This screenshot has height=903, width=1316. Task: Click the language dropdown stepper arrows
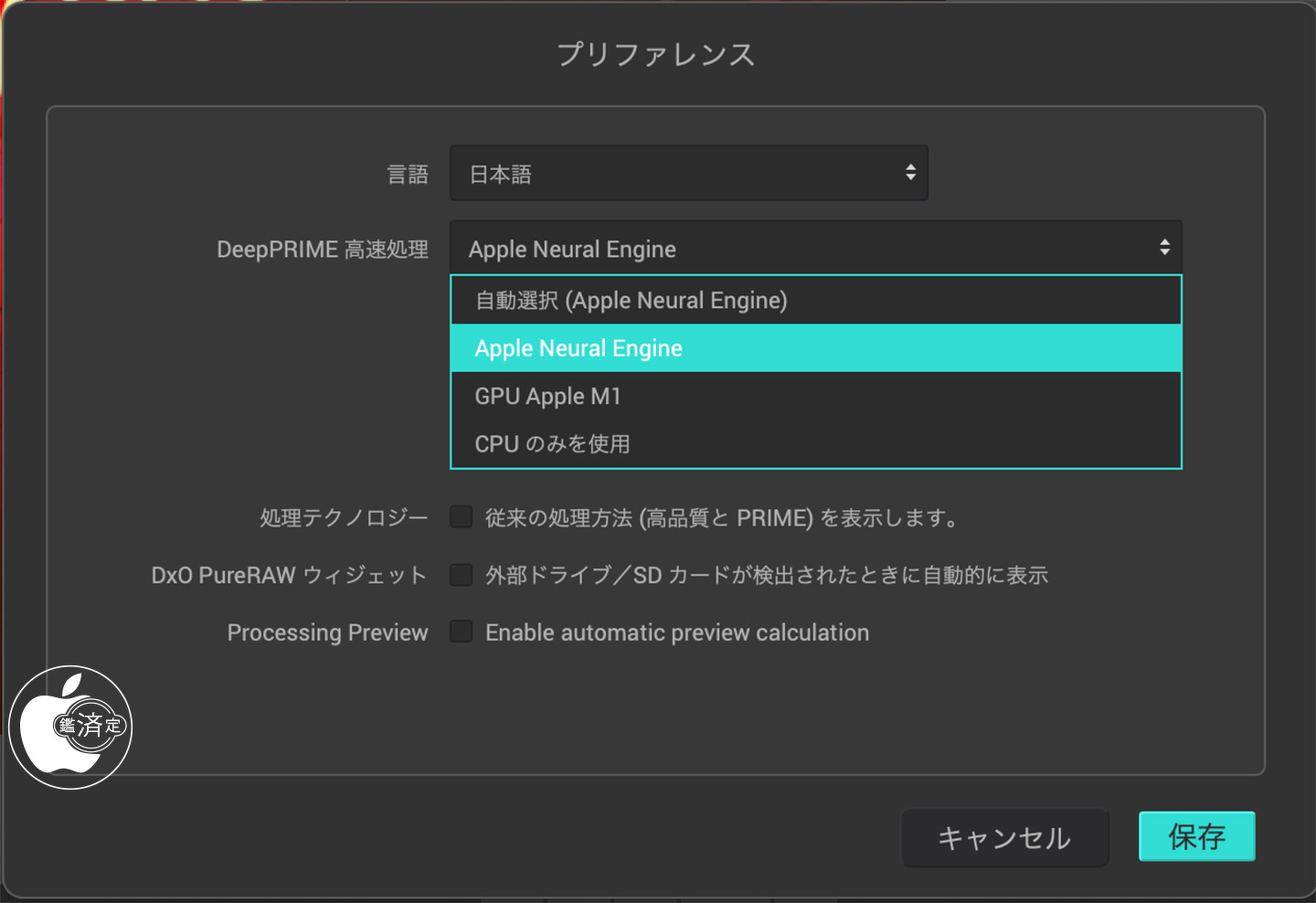[910, 173]
